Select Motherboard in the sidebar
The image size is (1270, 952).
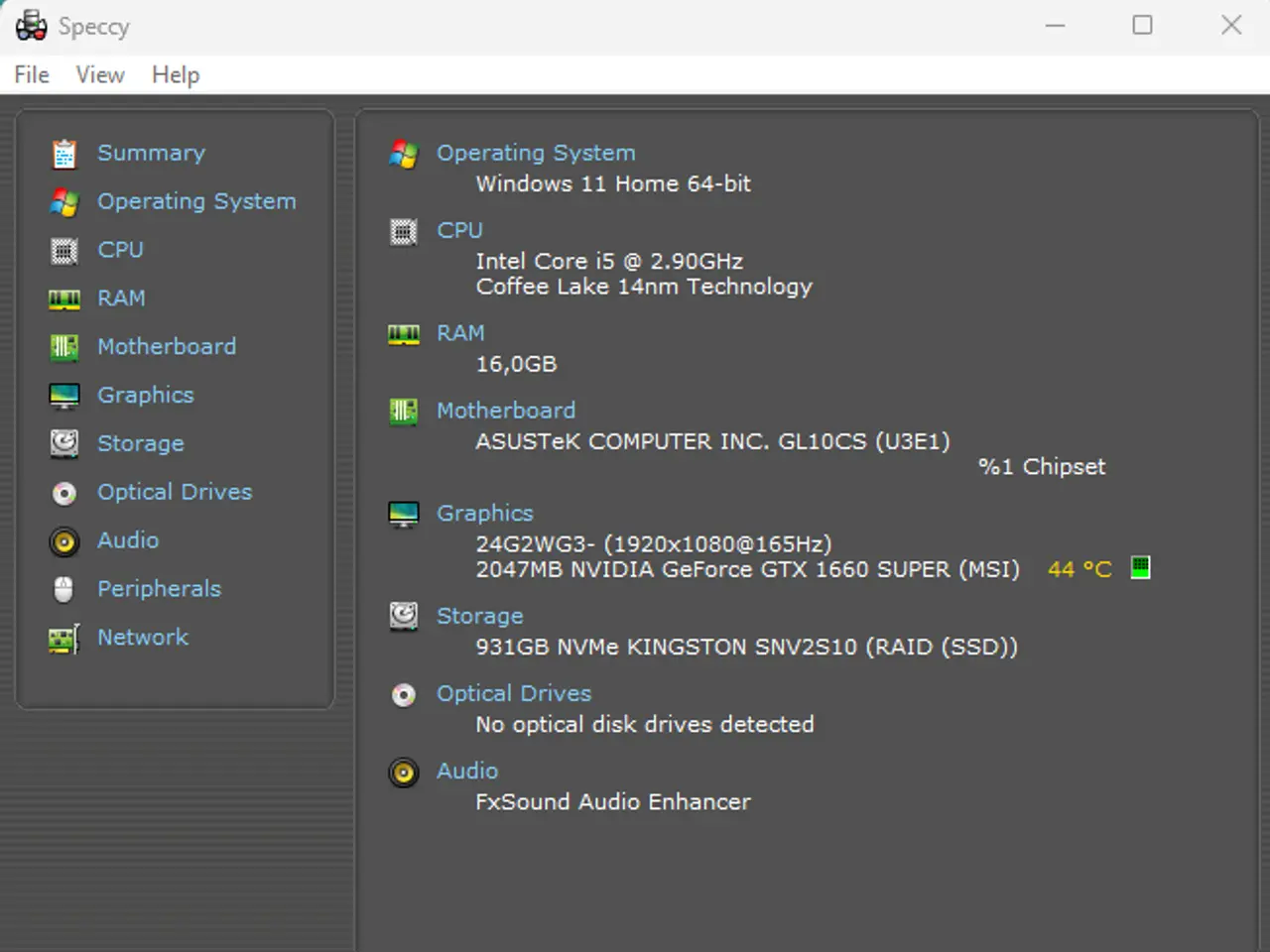click(167, 347)
